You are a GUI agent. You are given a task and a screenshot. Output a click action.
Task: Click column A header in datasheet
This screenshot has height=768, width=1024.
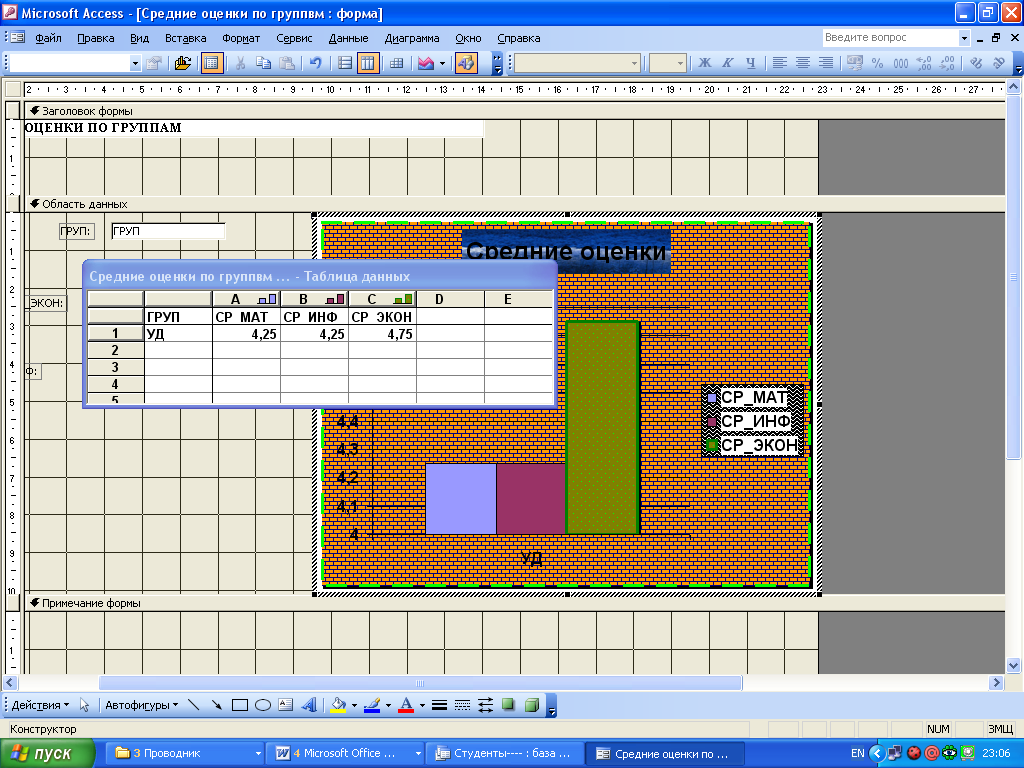(246, 299)
